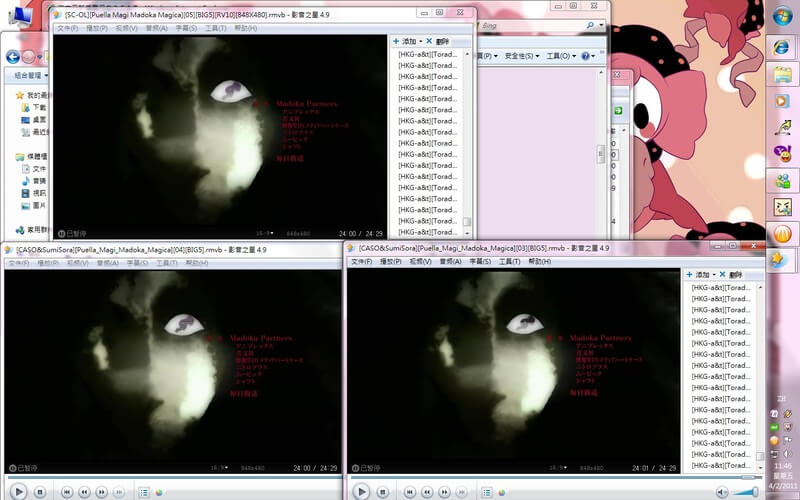Image resolution: width=800 pixels, height=500 pixels.
Task: Fast-forward in the bottom-right player
Action: point(446,492)
